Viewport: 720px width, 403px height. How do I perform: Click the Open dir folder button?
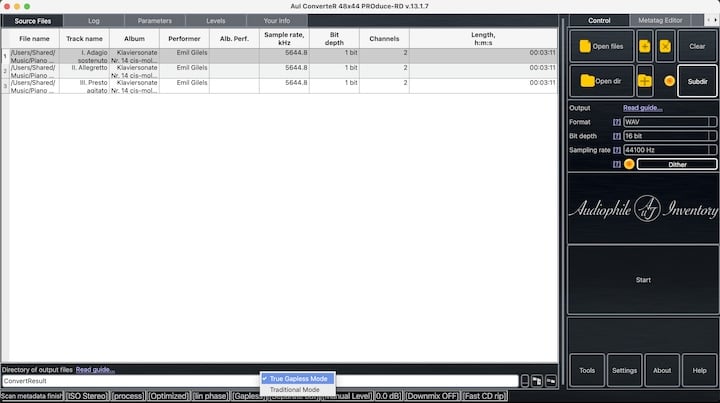coord(602,81)
